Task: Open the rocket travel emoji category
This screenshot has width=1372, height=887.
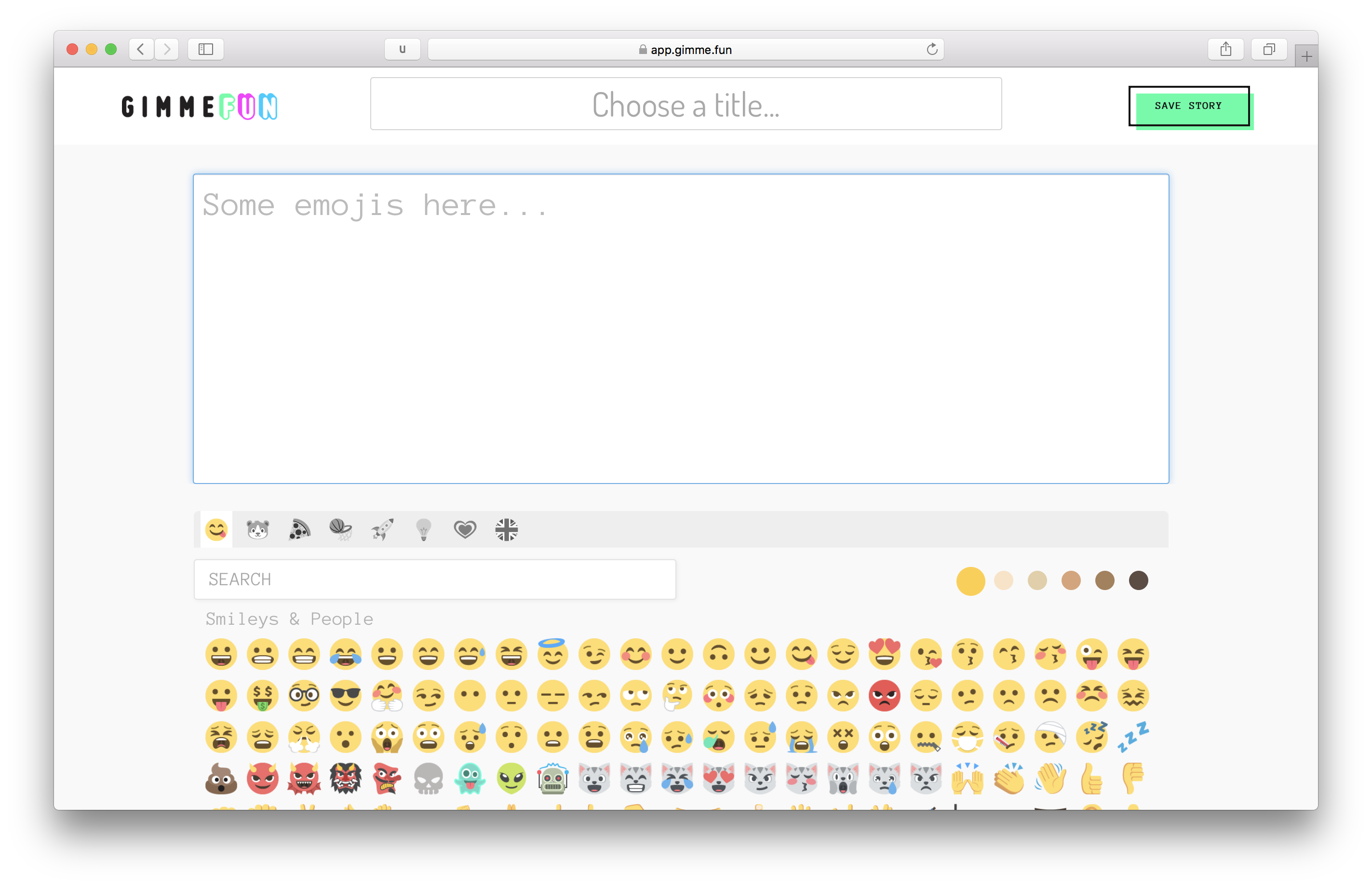Action: point(382,529)
